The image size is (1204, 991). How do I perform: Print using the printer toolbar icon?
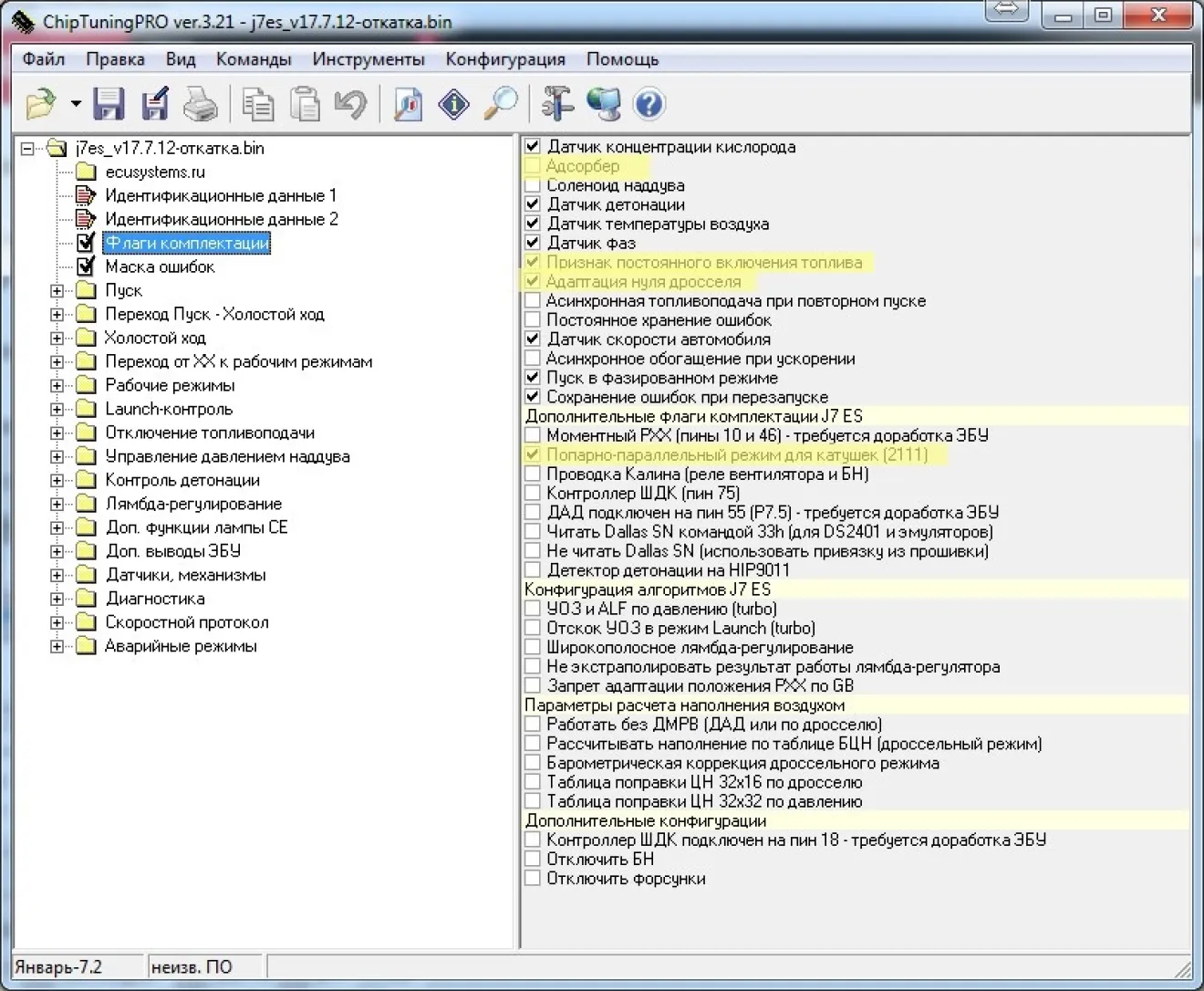click(201, 104)
